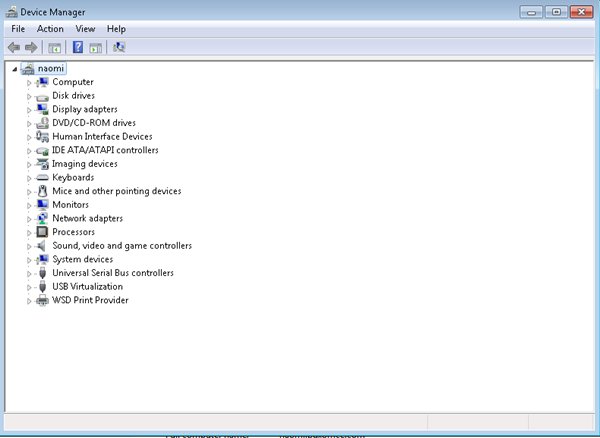
Task: Click Scan for hardware changes icon
Action: (119, 47)
